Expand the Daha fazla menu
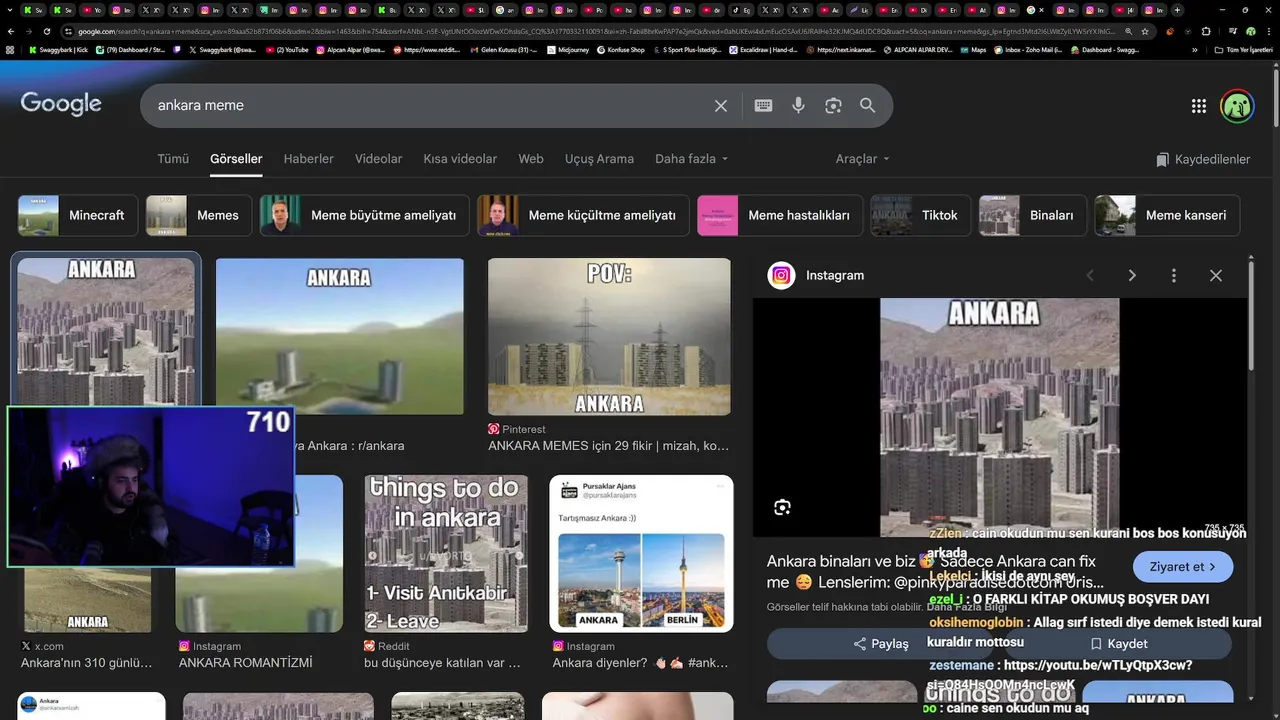The width and height of the screenshot is (1280, 720). click(x=691, y=159)
